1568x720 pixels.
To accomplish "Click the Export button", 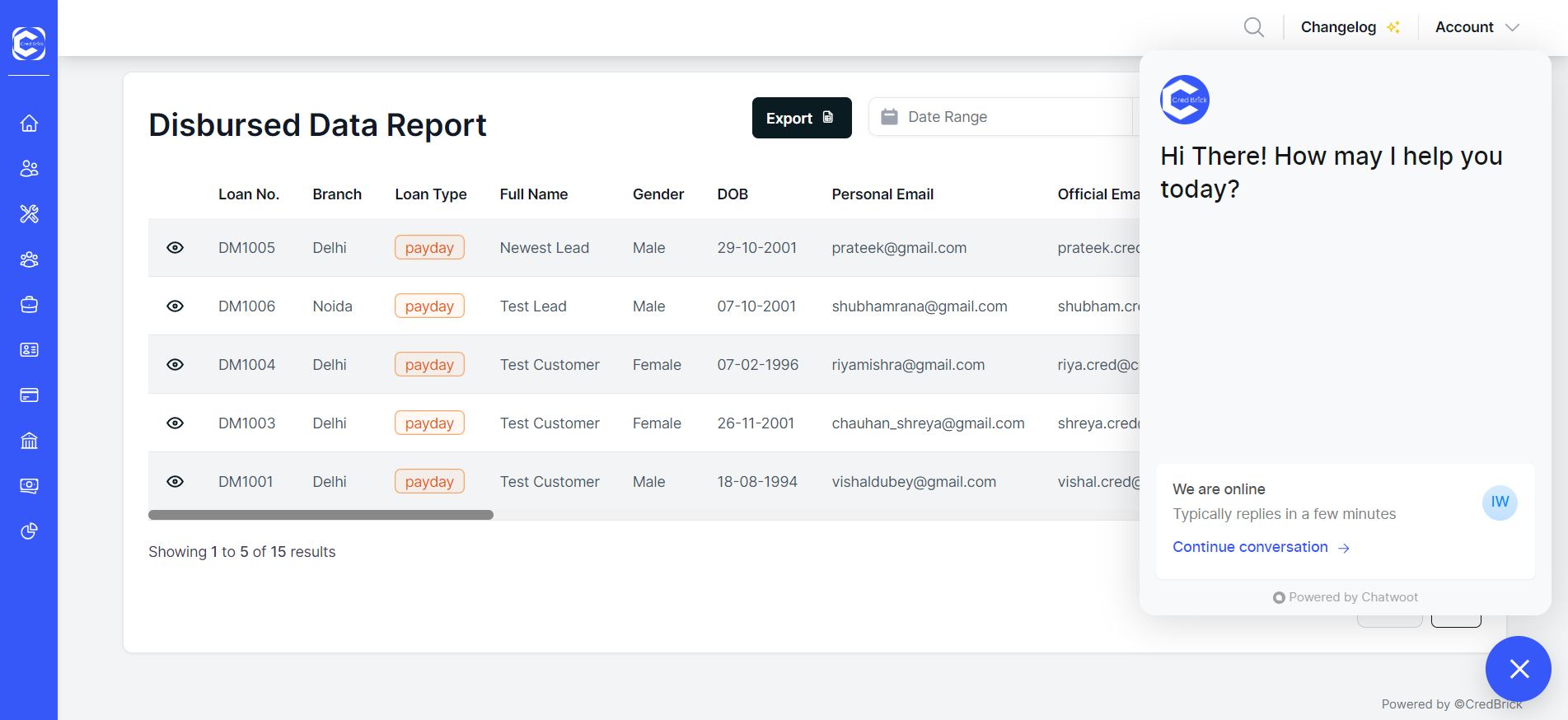I will pyautogui.click(x=801, y=118).
